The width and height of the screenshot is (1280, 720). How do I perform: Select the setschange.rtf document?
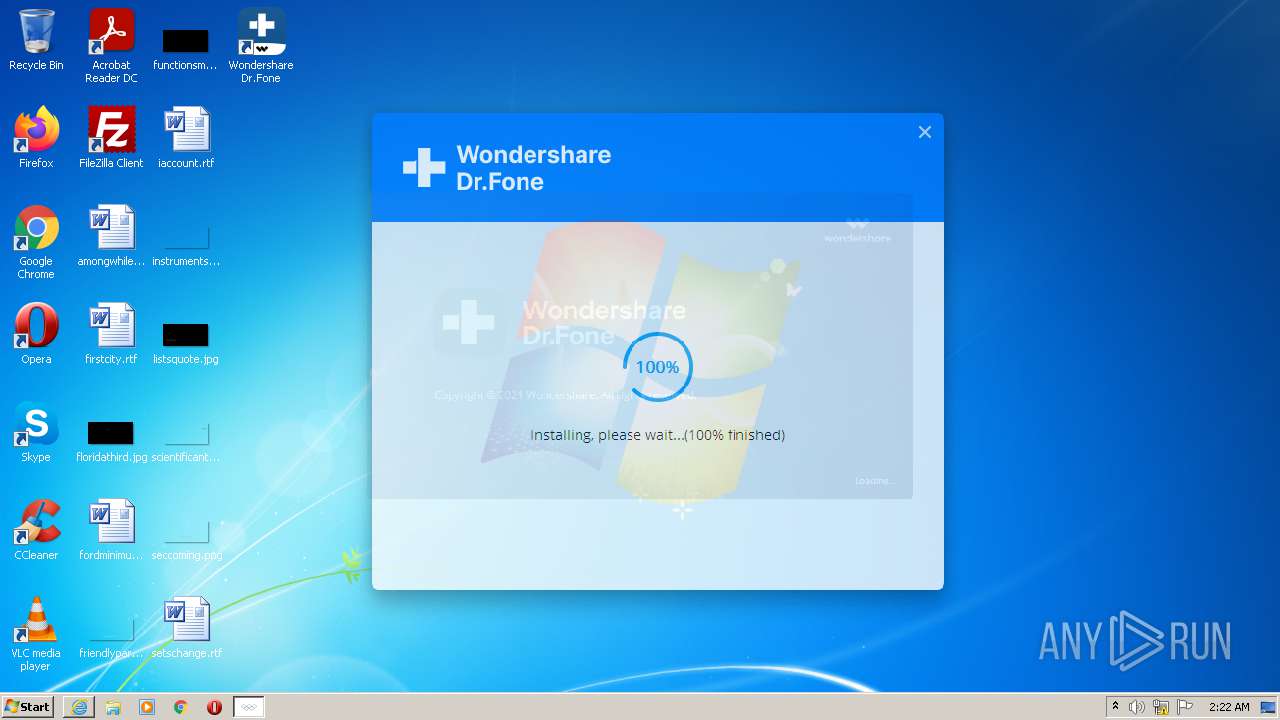[x=186, y=628]
